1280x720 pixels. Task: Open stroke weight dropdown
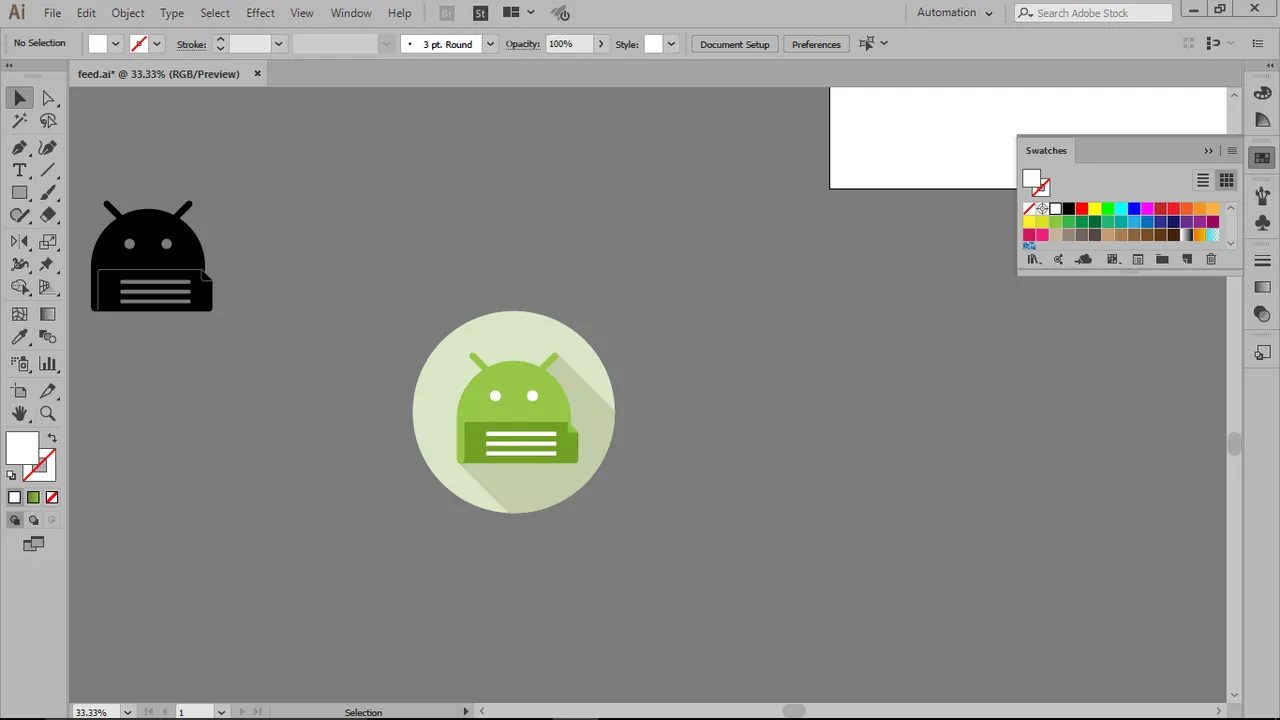click(x=278, y=44)
